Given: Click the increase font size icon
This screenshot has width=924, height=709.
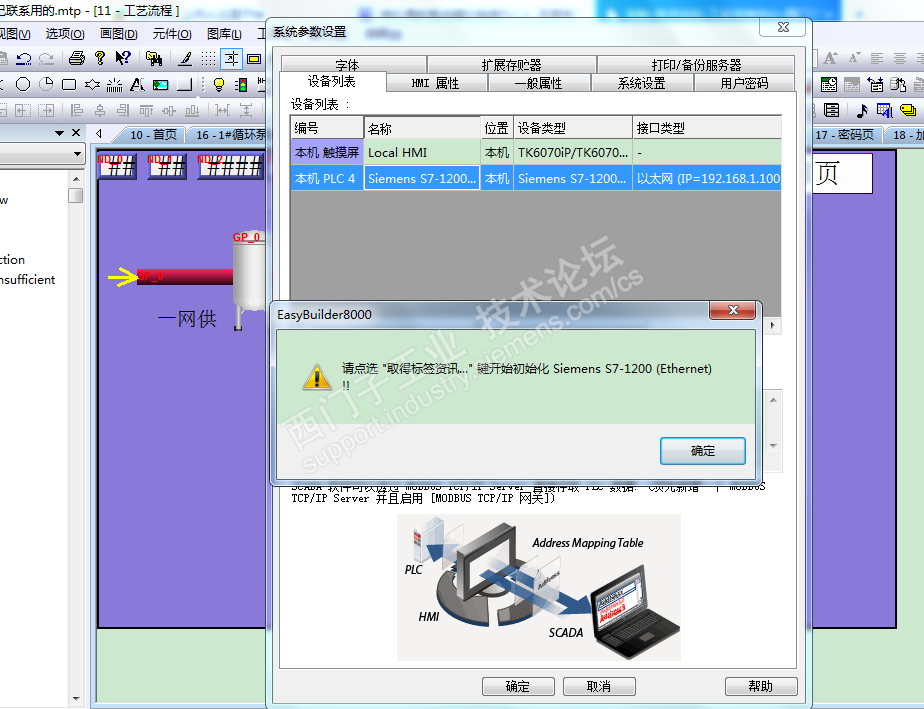Looking at the screenshot, I should 831,58.
